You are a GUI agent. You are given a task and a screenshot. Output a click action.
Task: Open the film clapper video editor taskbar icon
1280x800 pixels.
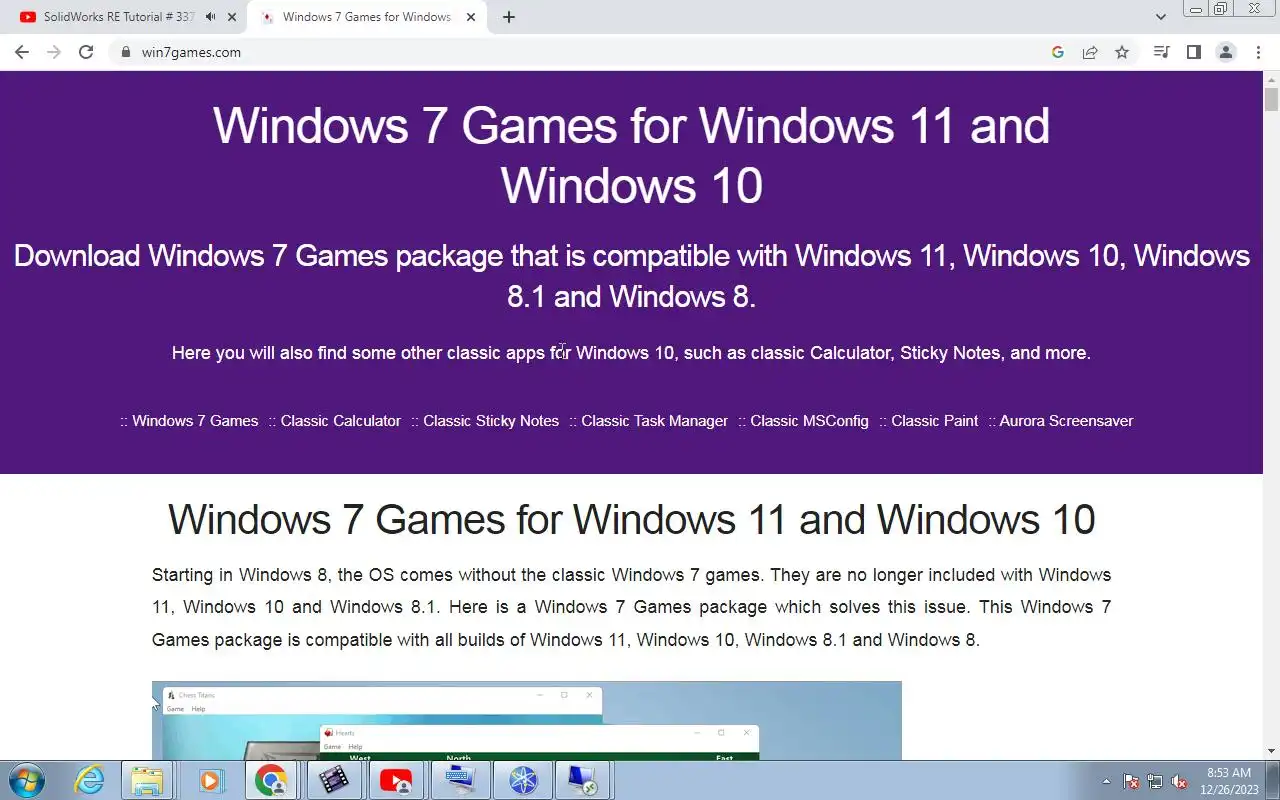pos(334,780)
